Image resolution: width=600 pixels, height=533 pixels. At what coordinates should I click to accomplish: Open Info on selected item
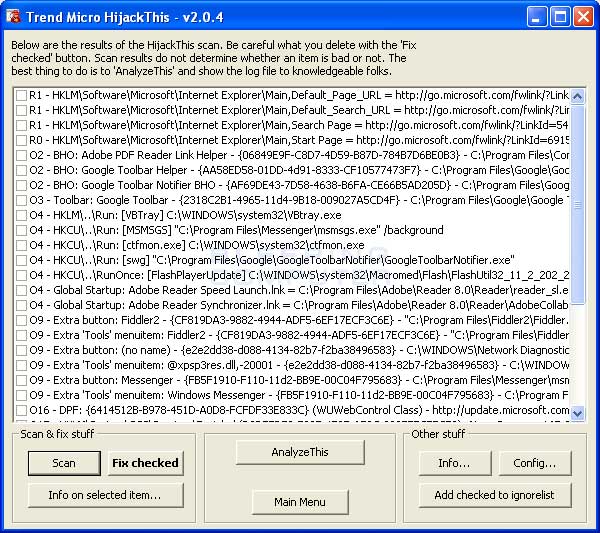pyautogui.click(x=105, y=495)
